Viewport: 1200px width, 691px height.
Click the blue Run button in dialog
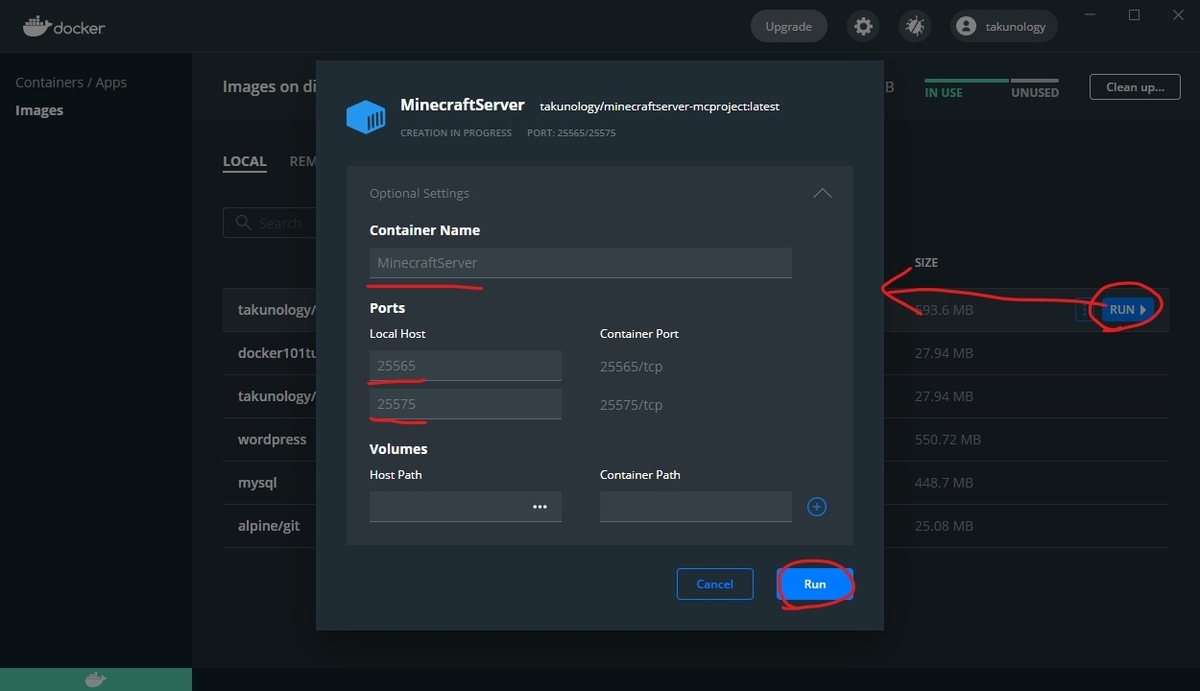(815, 584)
